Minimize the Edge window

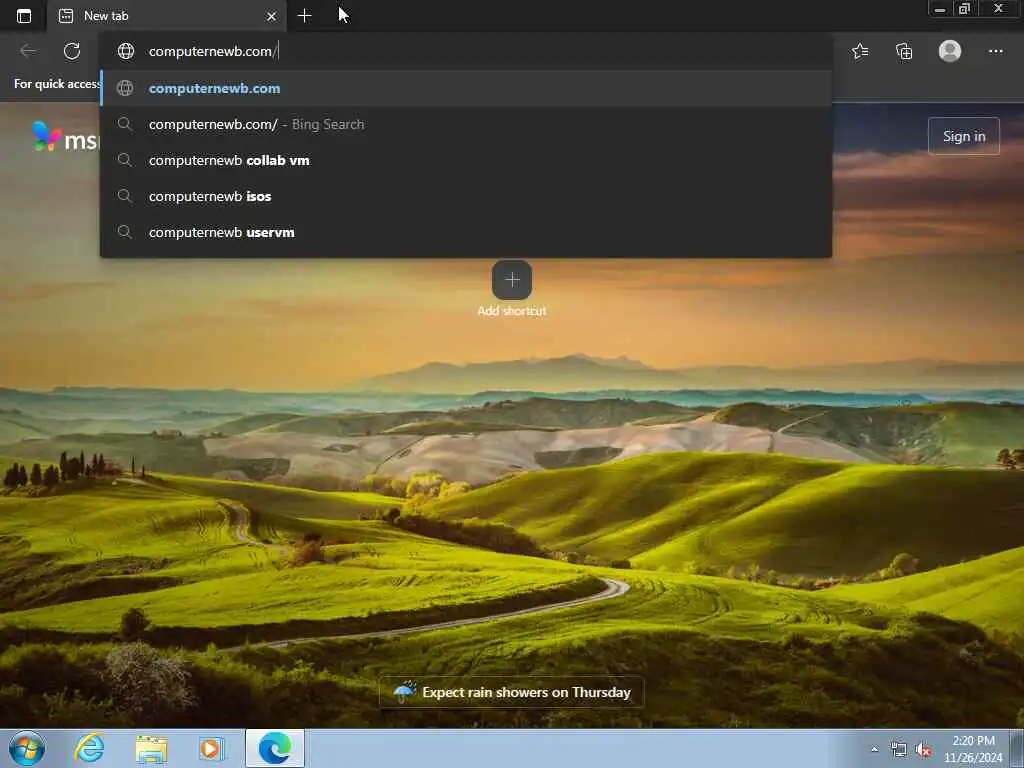tap(940, 9)
